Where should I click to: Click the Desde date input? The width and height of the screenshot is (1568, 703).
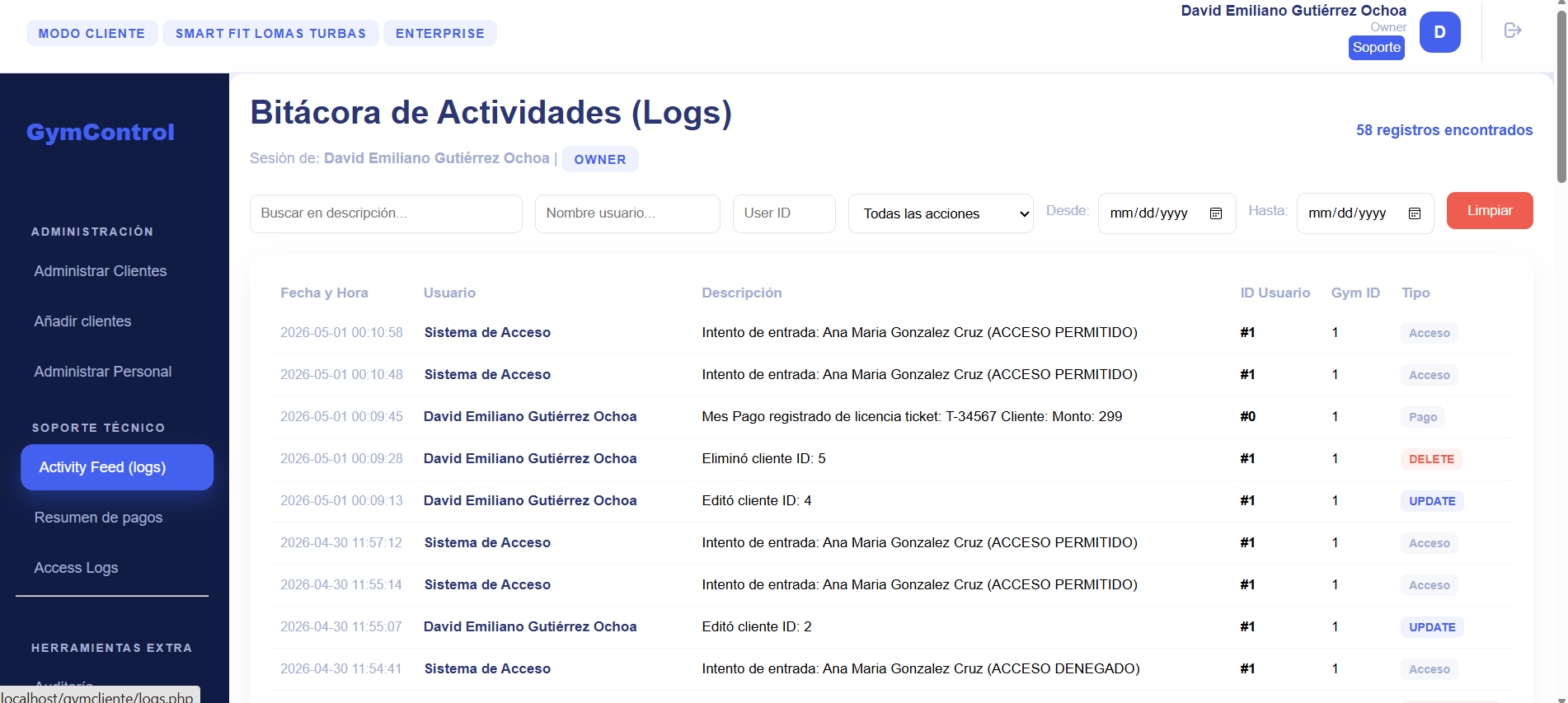pos(1167,213)
